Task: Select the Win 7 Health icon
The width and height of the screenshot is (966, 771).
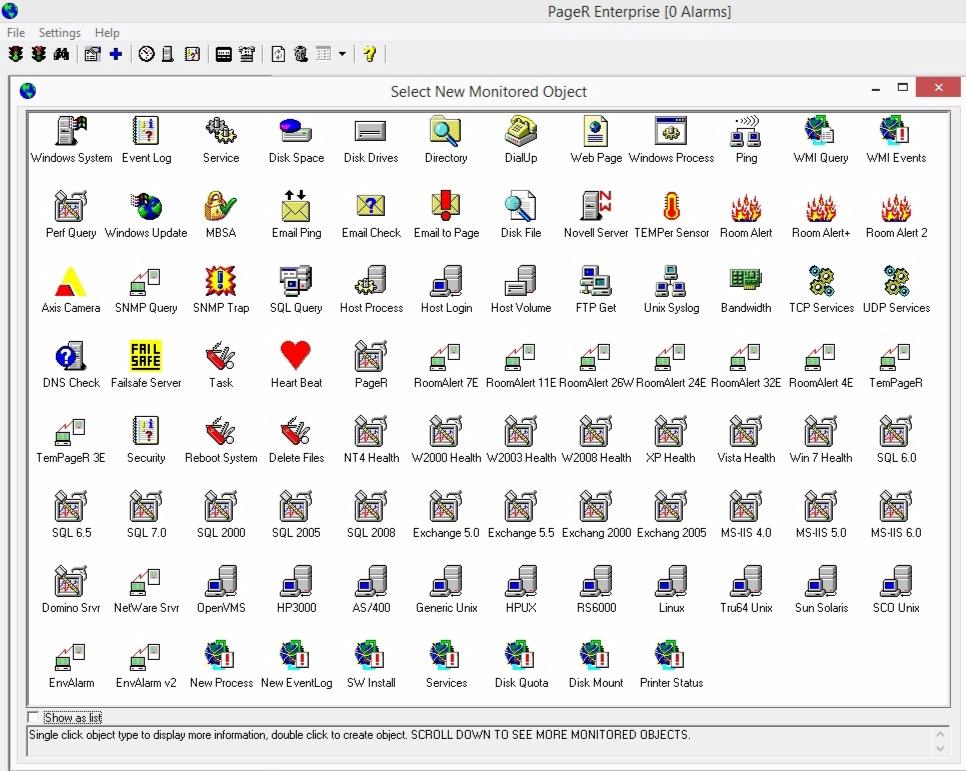Action: click(821, 431)
